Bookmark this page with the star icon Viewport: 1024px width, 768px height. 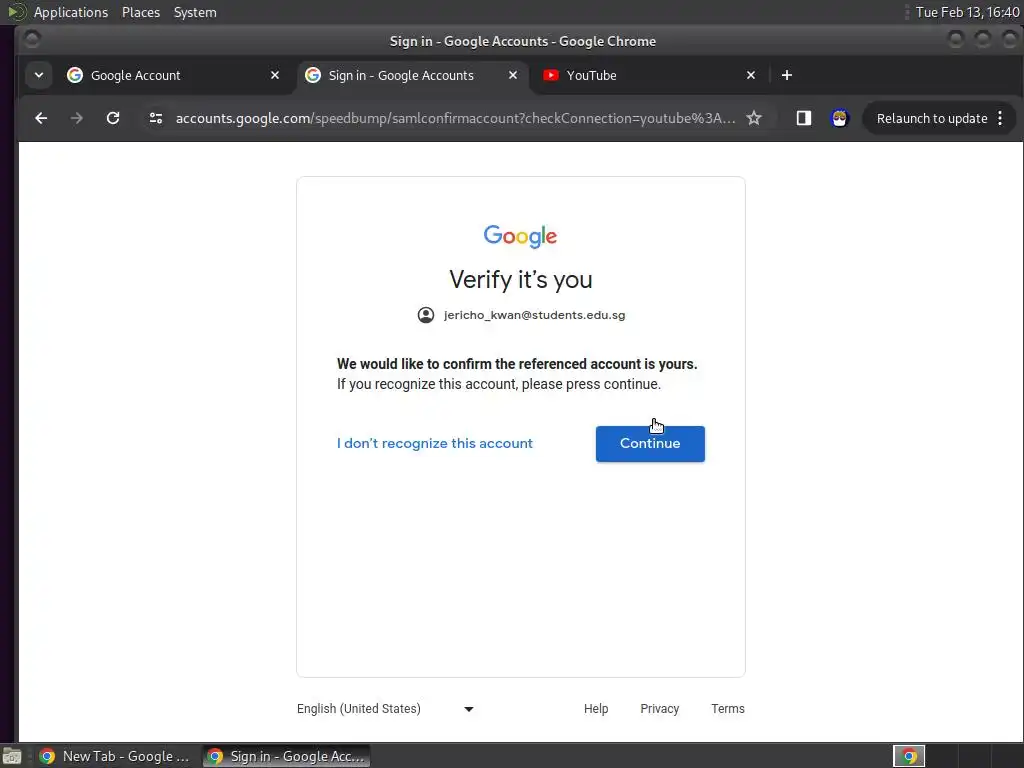(754, 118)
